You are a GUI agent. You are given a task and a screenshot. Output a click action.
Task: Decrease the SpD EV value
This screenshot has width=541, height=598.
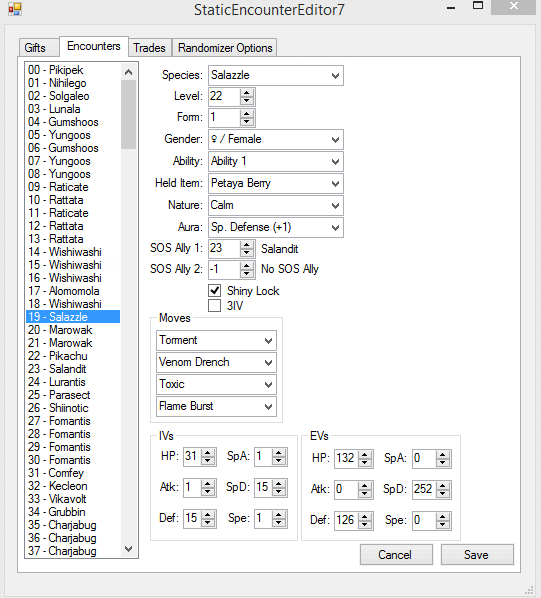[443, 494]
